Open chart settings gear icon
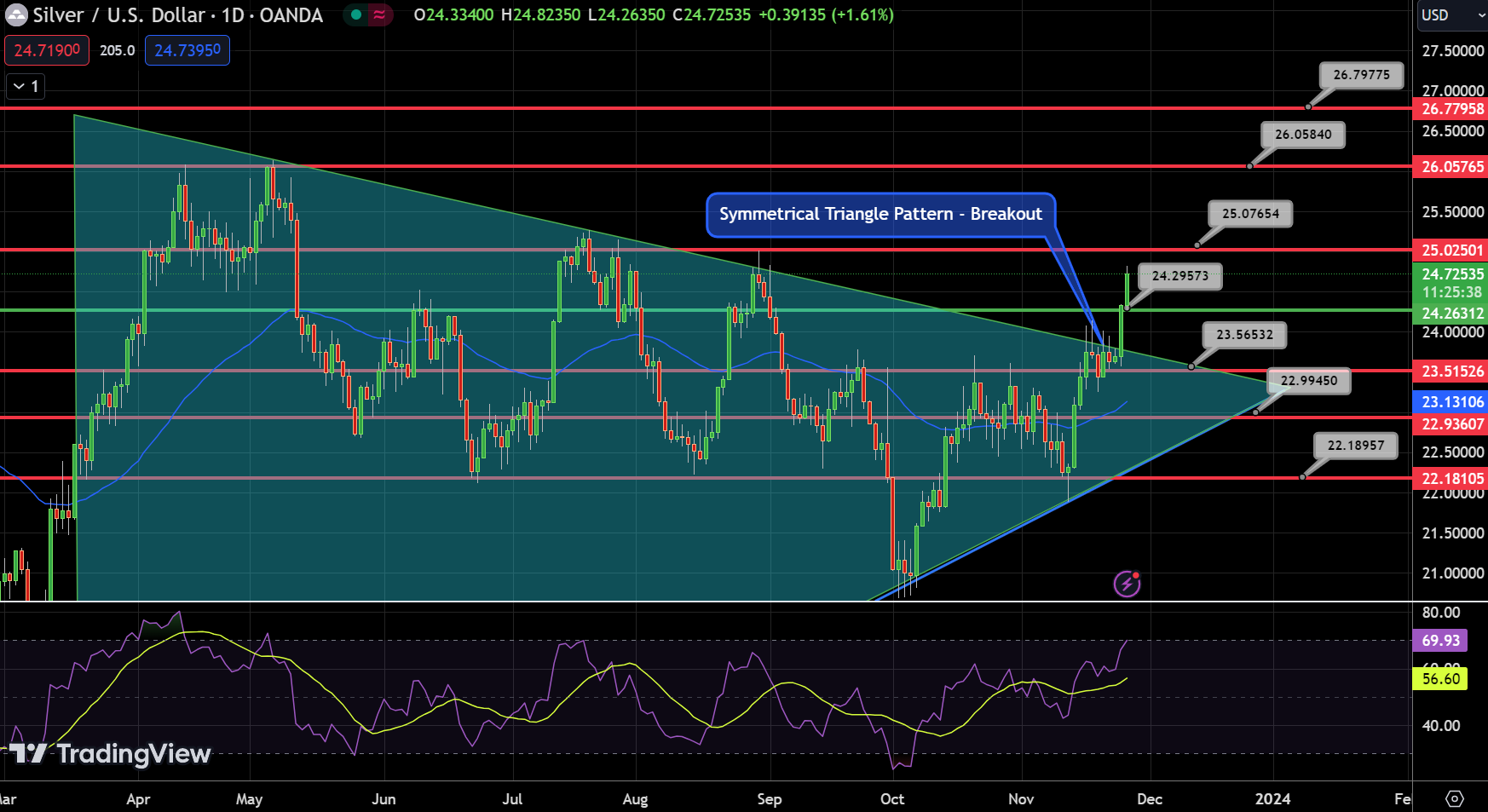The image size is (1488, 812). tap(1455, 798)
